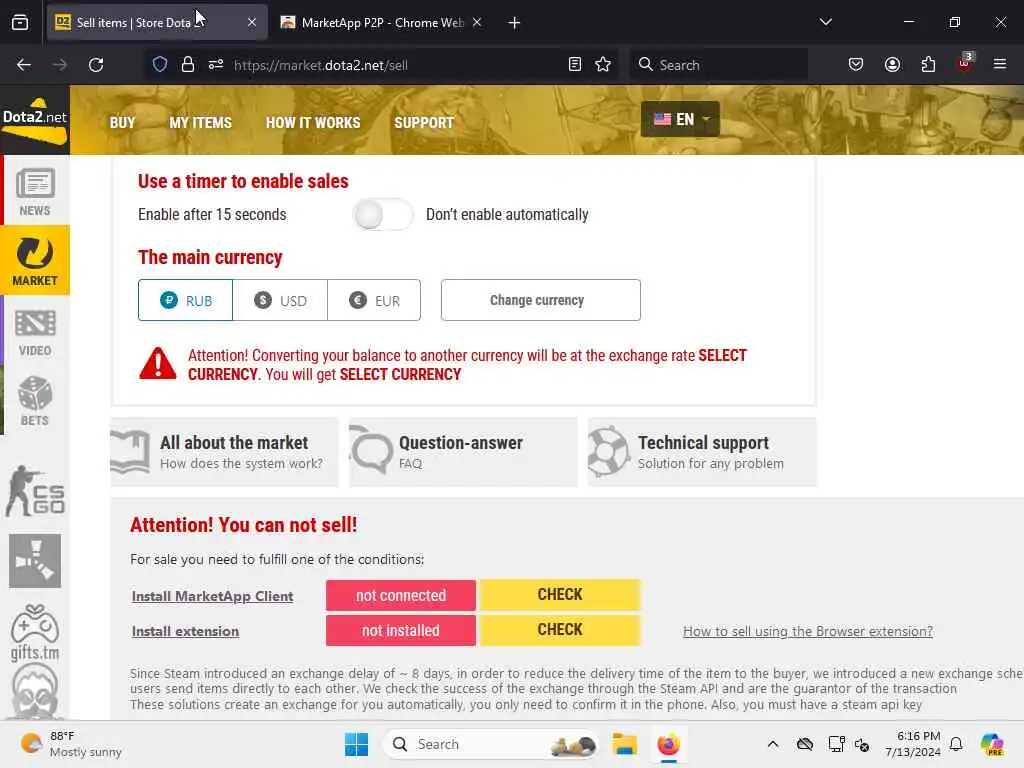Open the Firefox hamburger menu
The height and width of the screenshot is (768, 1024).
(x=1000, y=65)
